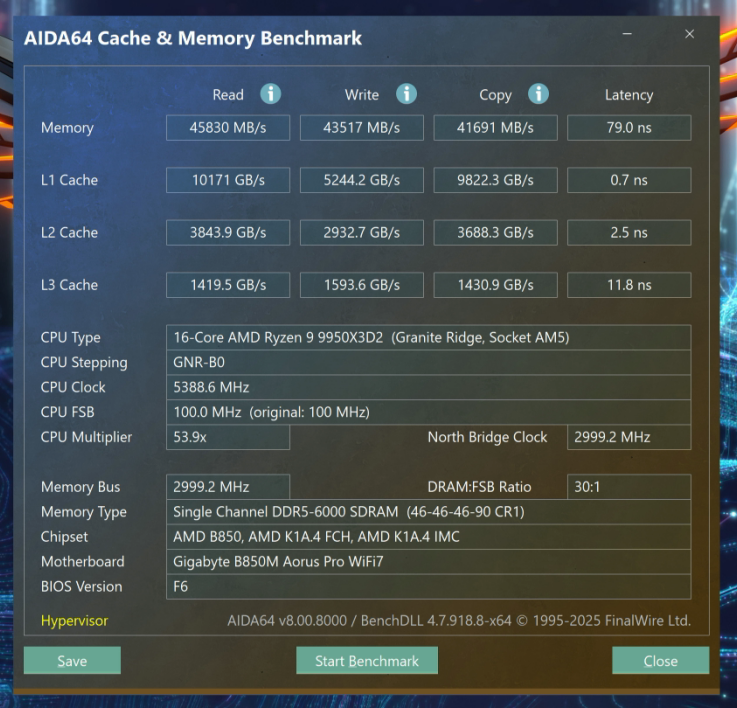Click the CPU Multiplier value 53.9x
The width and height of the screenshot is (737, 708).
pos(228,437)
